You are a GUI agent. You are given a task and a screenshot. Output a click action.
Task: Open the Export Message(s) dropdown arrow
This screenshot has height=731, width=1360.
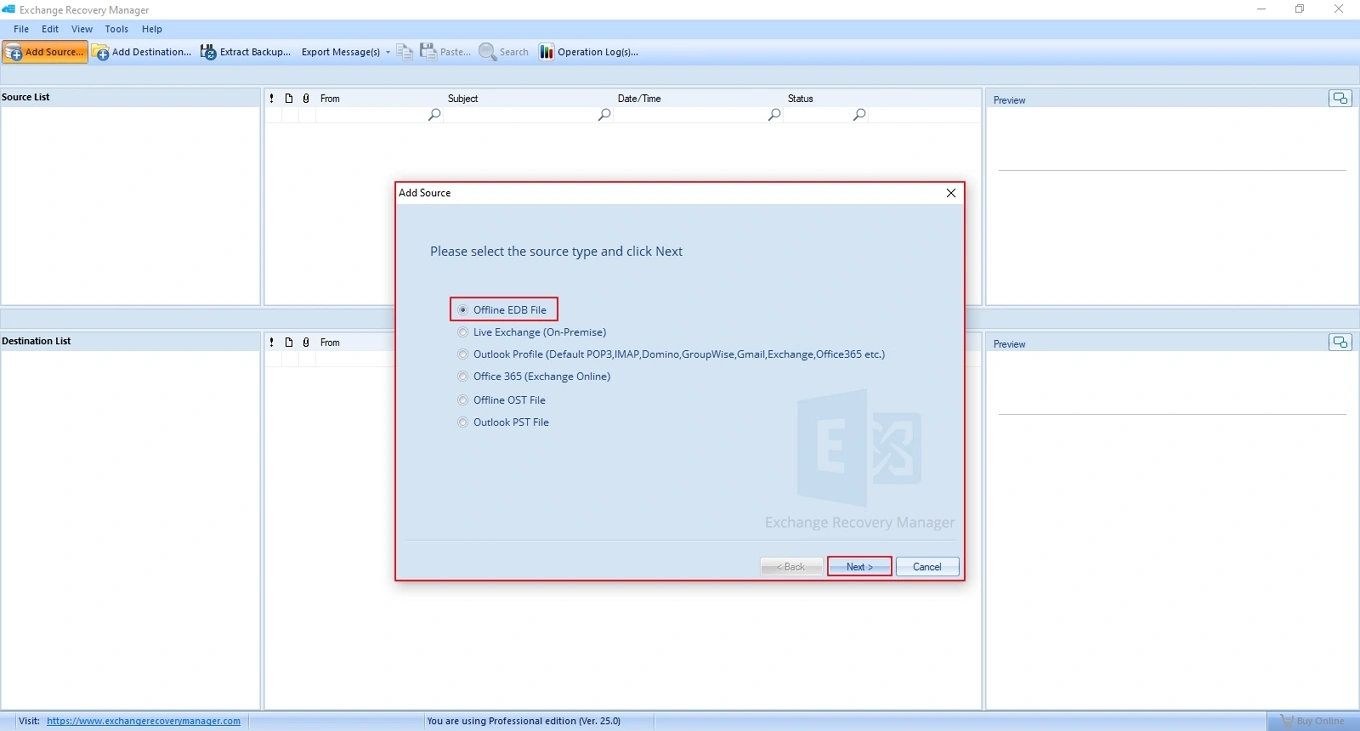tap(388, 52)
